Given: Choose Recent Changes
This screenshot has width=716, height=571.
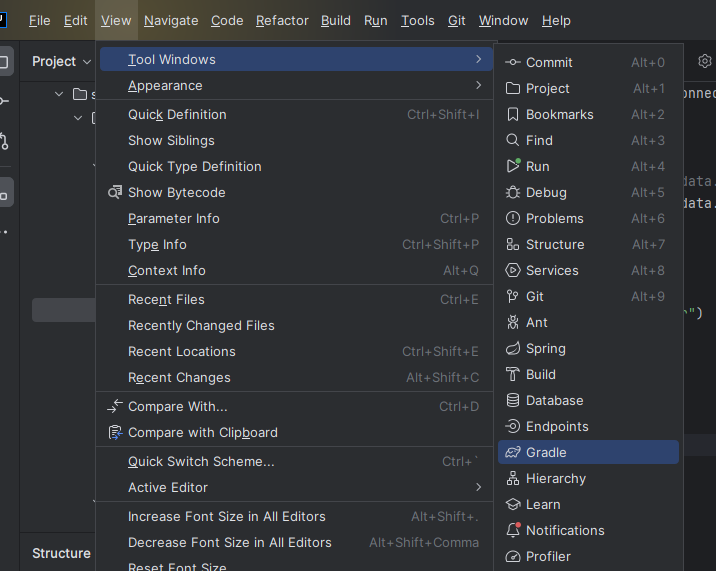Looking at the screenshot, I should (x=296, y=378).
